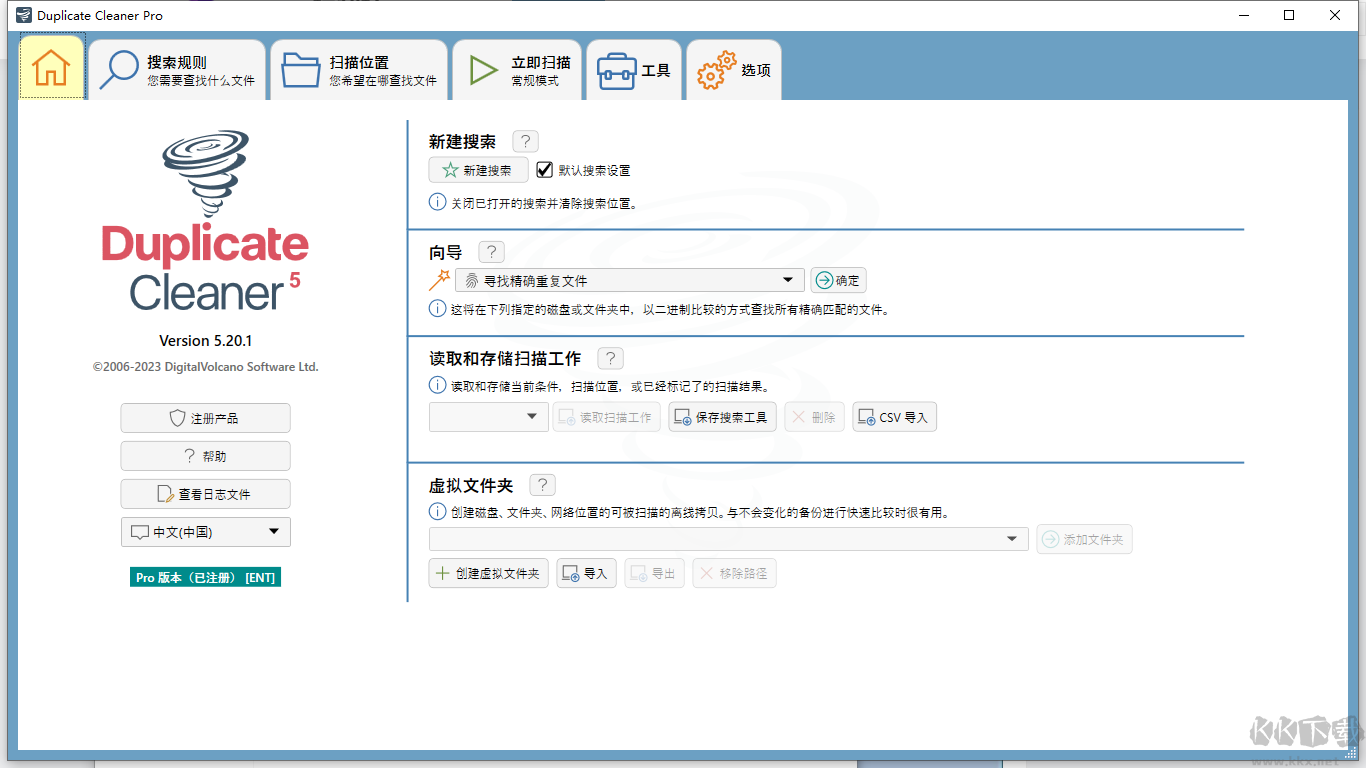The width and height of the screenshot is (1366, 768).
Task: Click the 确定 button with arrow
Action: 838,281
